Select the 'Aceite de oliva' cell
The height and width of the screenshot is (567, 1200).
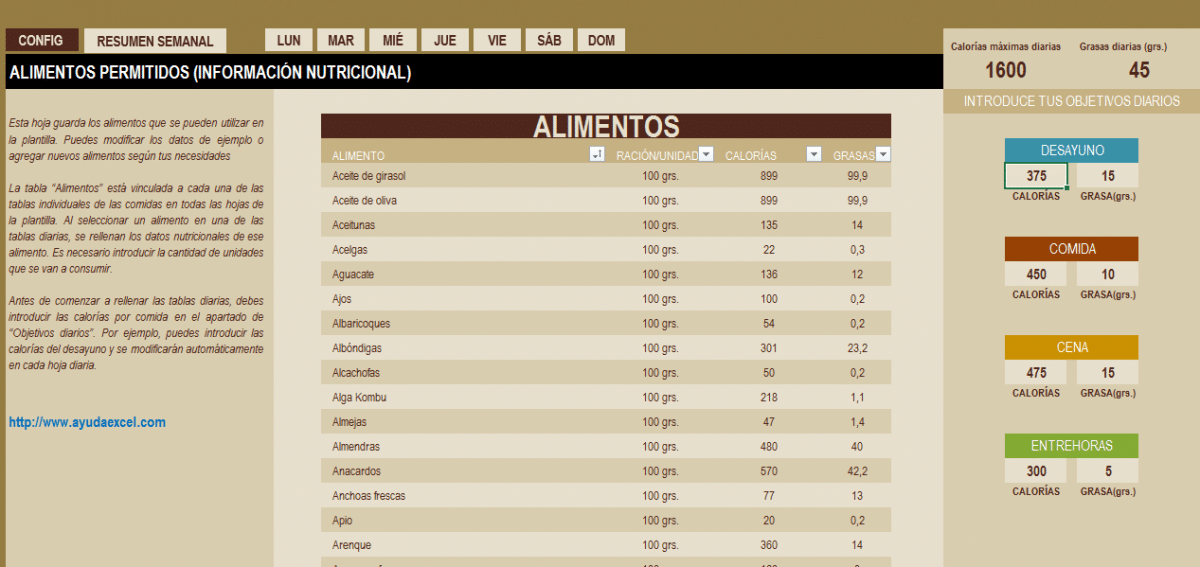click(364, 200)
